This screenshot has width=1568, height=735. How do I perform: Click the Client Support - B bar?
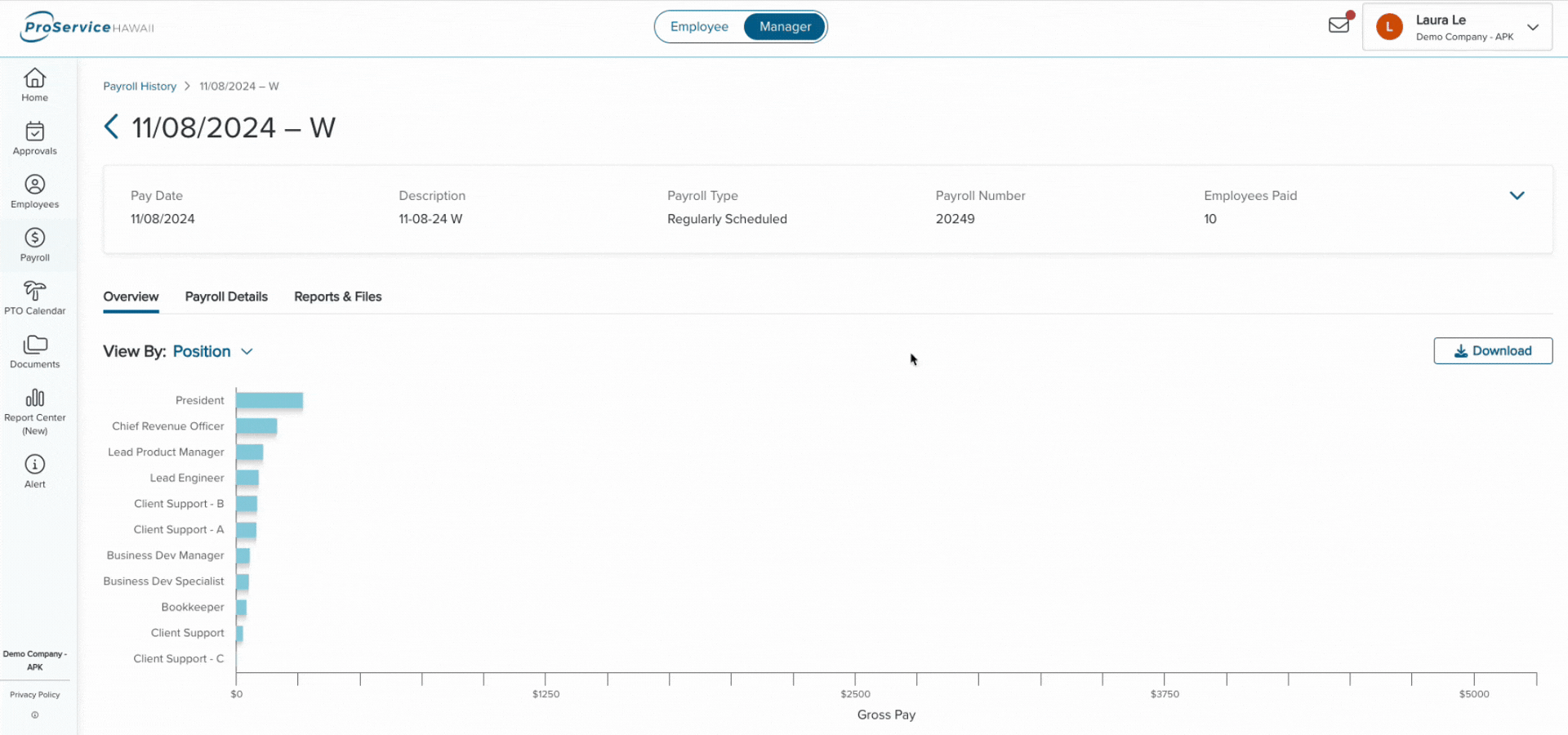coord(247,504)
